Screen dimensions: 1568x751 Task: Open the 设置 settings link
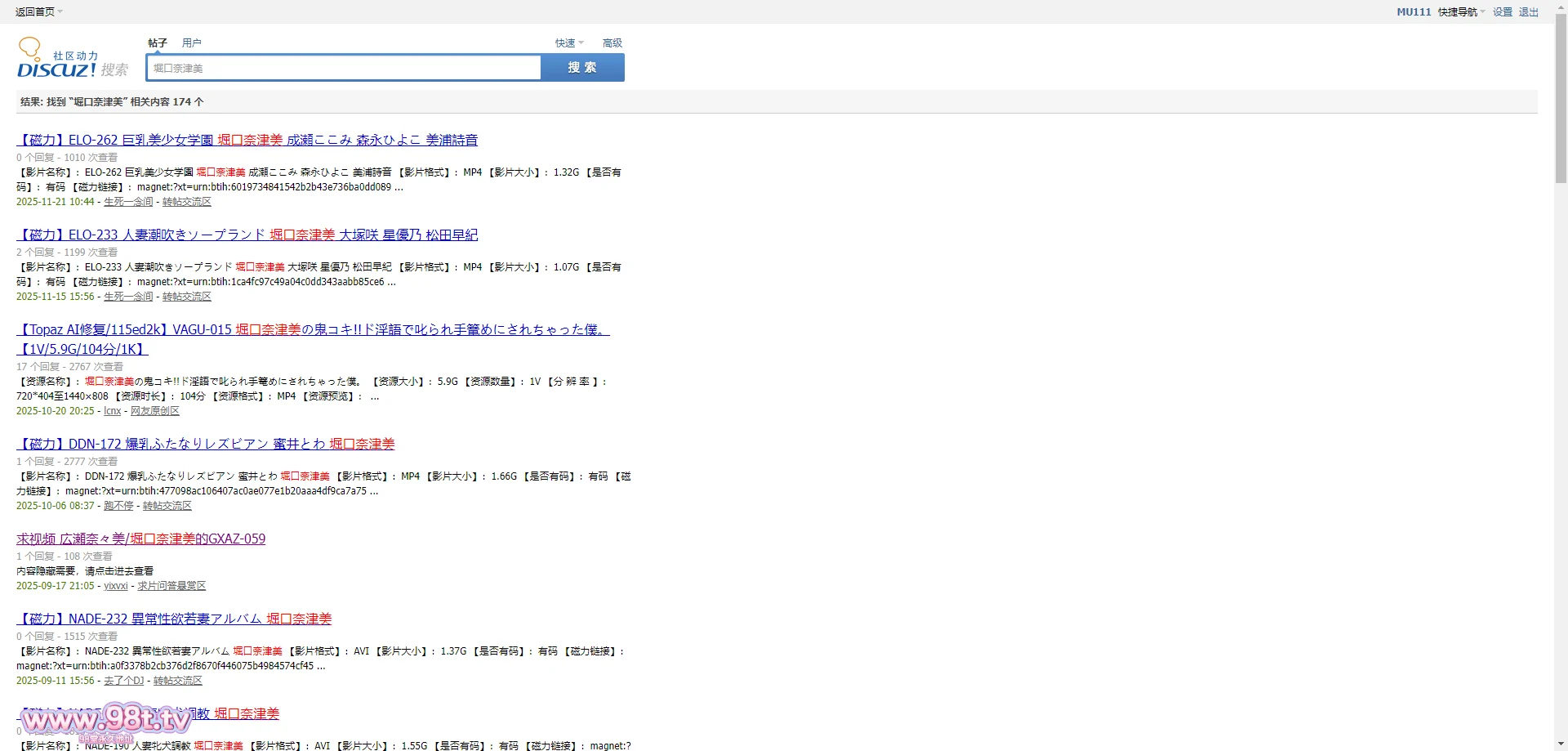(1502, 11)
